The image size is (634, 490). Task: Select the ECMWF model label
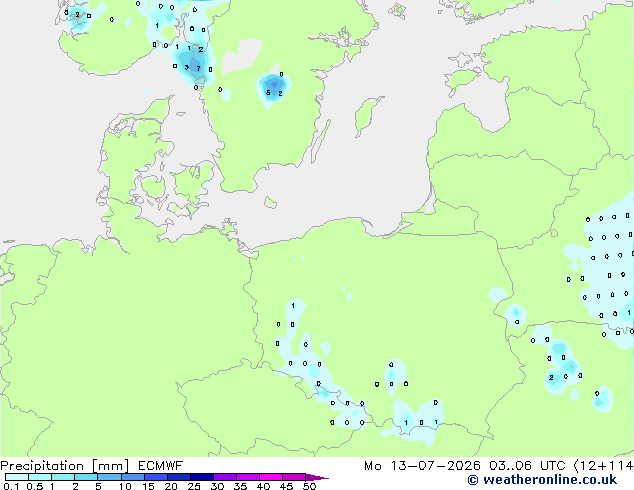tap(161, 466)
